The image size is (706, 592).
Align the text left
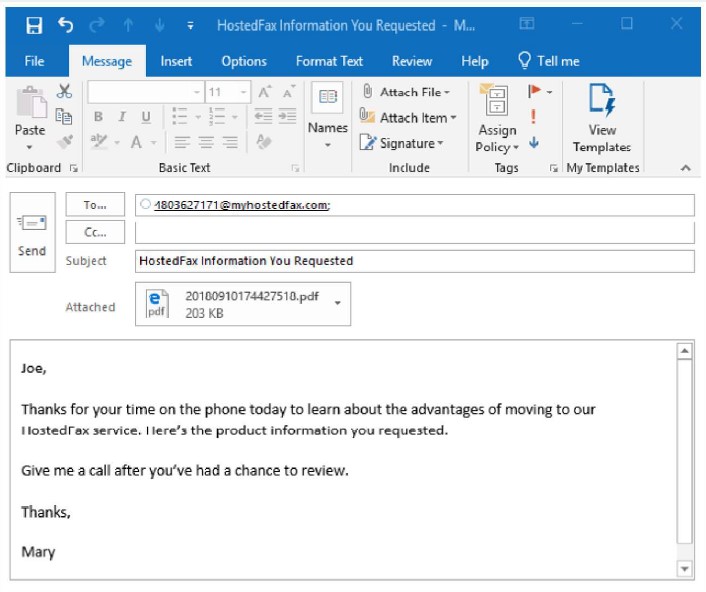[x=182, y=142]
